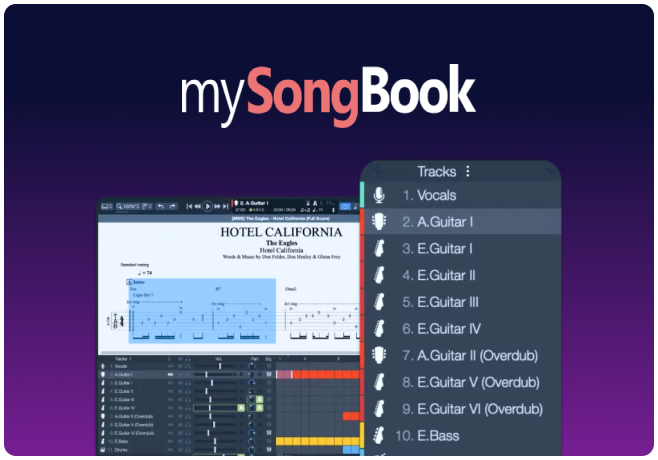
Task: Click the A.Guitar I acoustic guitar icon
Action: pyautogui.click(x=379, y=222)
